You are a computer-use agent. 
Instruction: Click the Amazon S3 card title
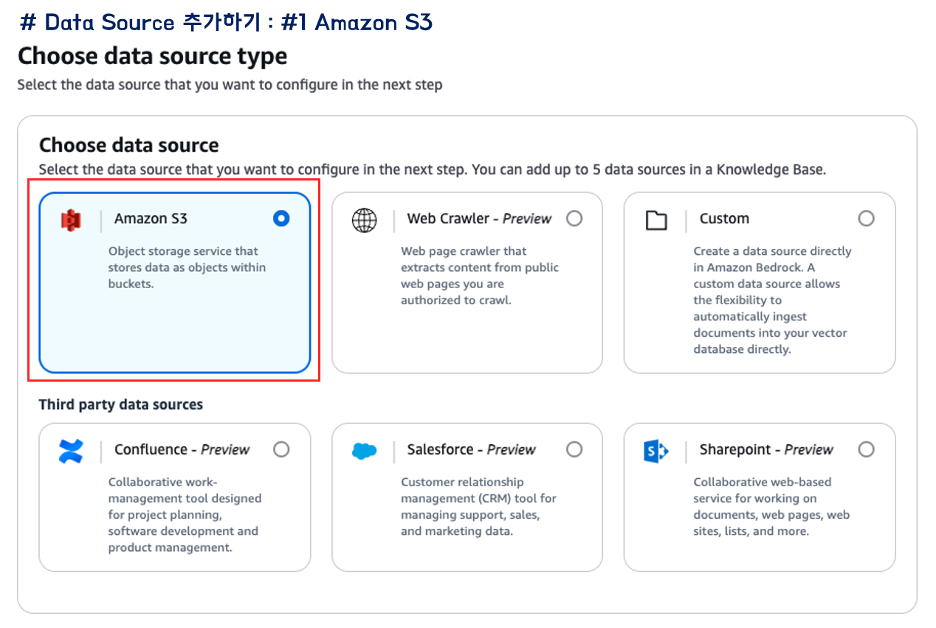coord(150,218)
